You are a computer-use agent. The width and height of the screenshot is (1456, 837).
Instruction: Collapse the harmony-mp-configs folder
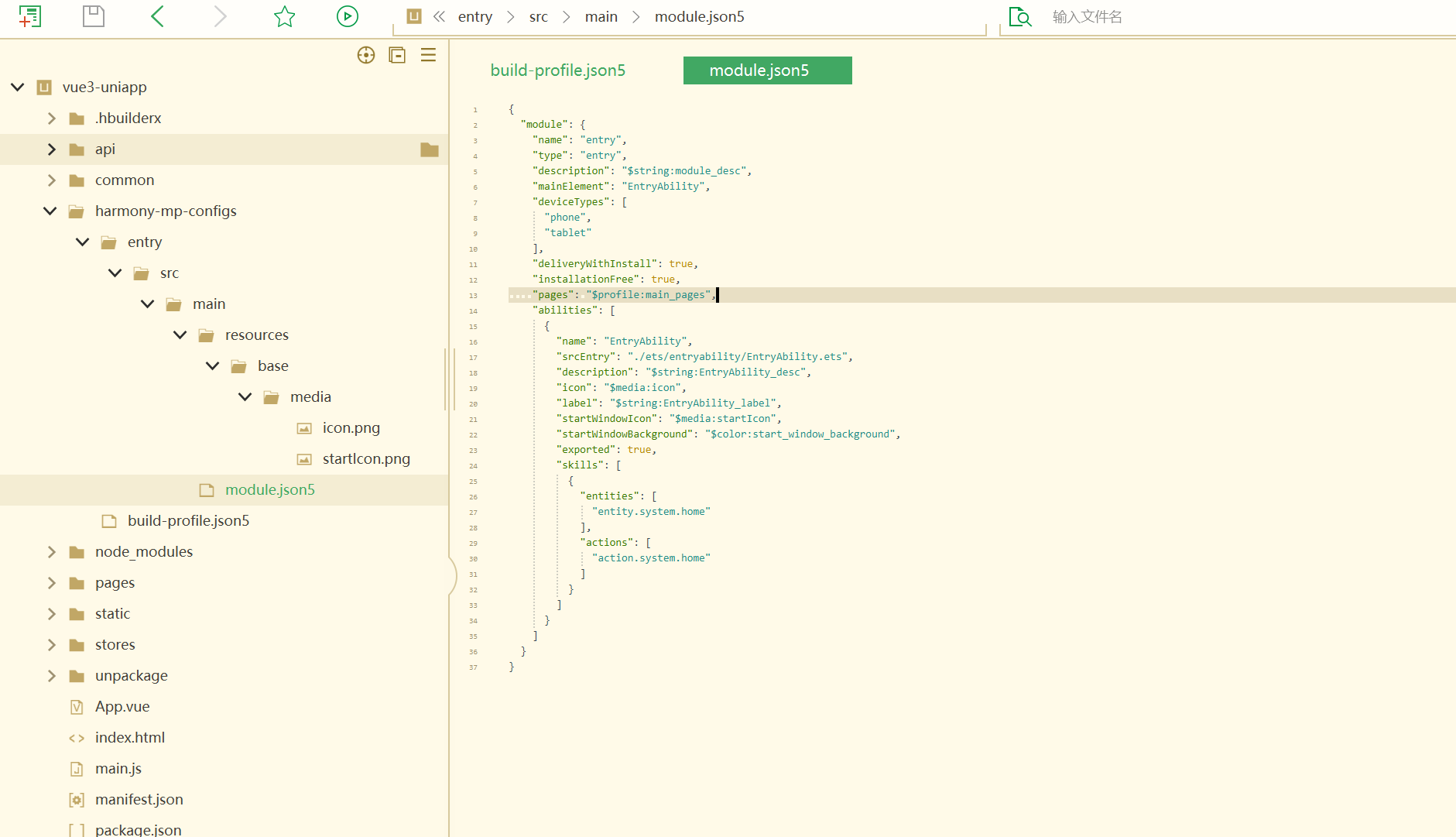point(50,211)
